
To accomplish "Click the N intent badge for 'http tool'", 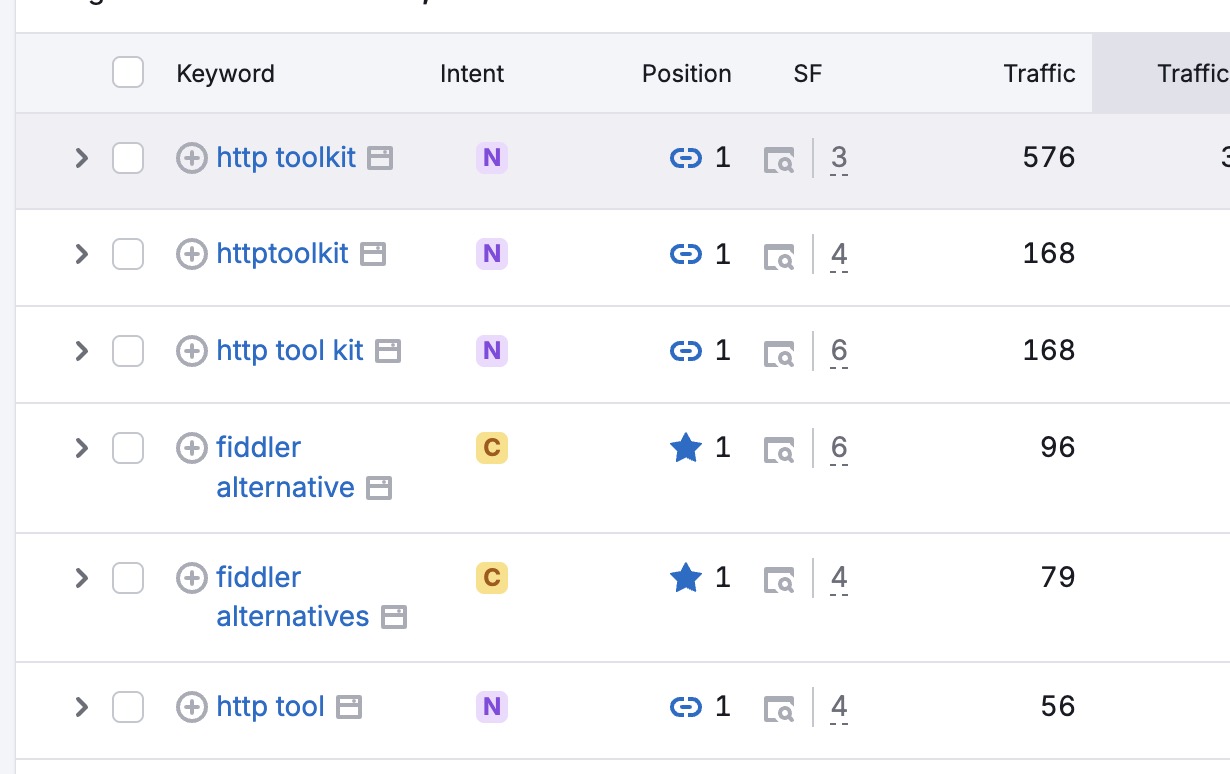I will tap(491, 707).
